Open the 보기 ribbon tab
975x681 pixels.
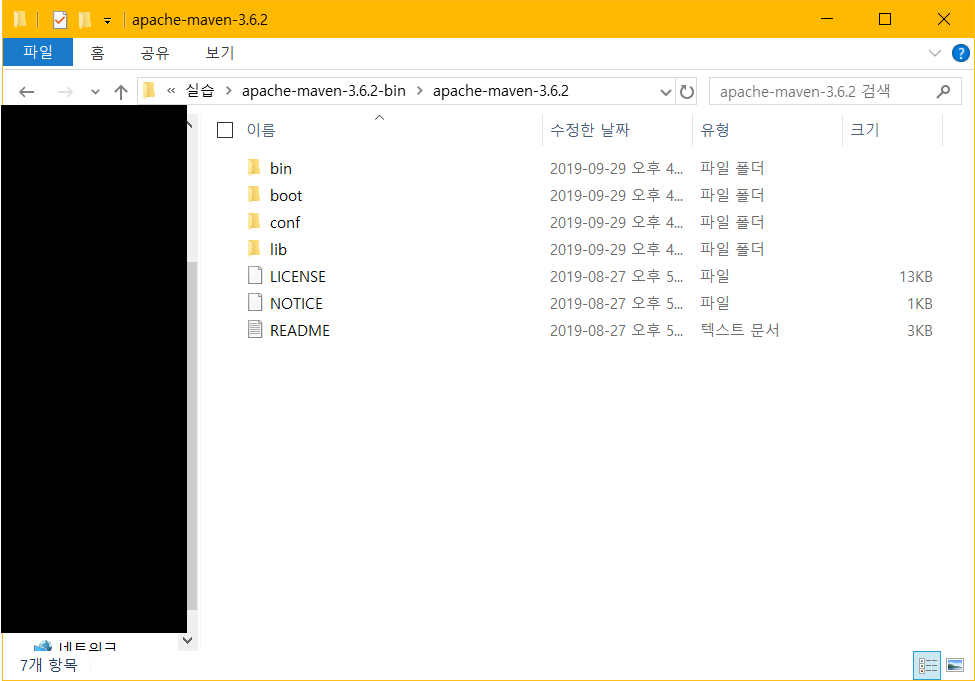click(219, 53)
